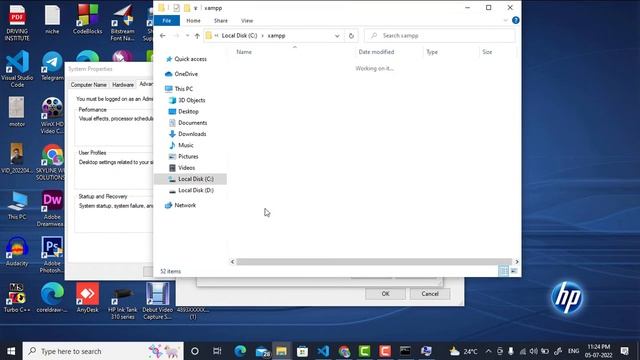Open Computer Name tab in System Properties

(x=89, y=85)
